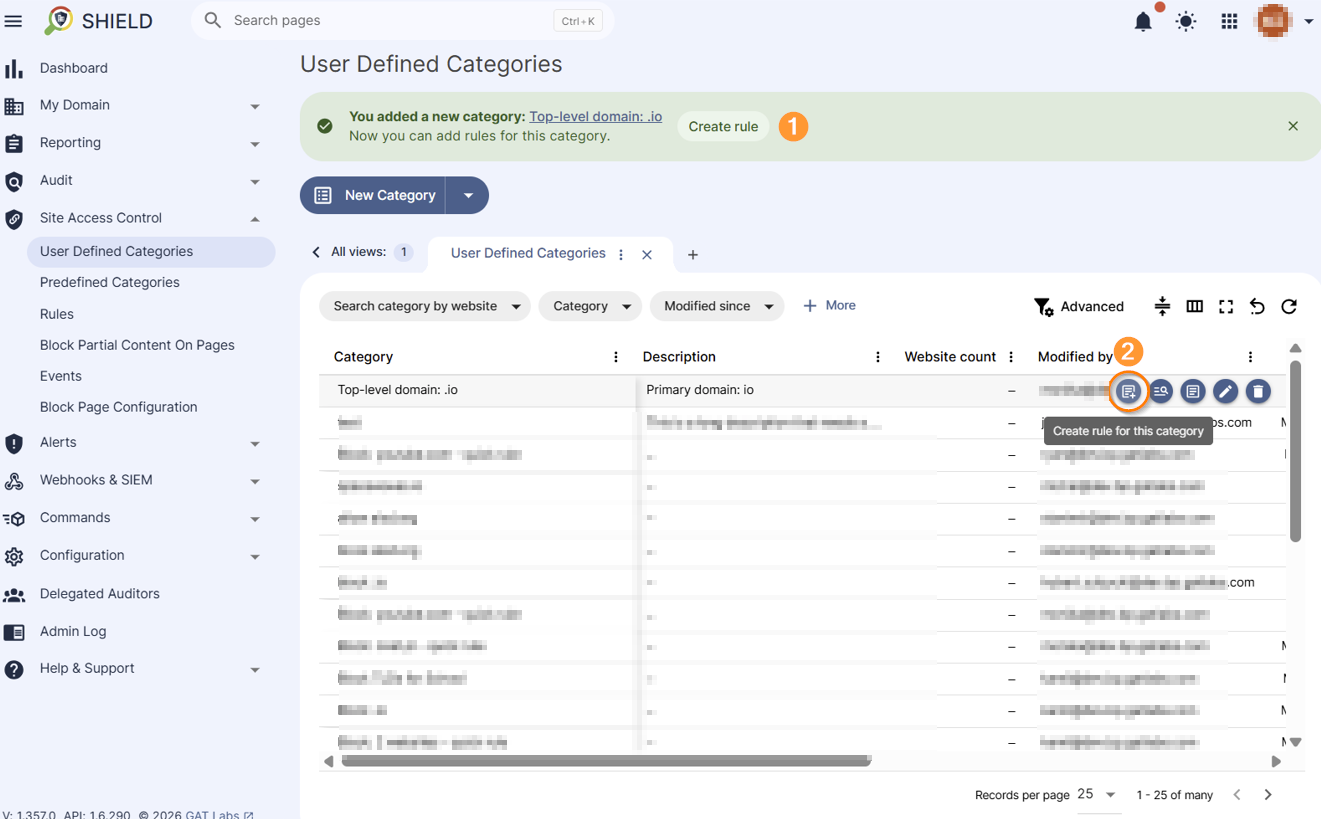The image size is (1321, 819).
Task: Click the search-list icon in the .io row
Action: pos(1161,391)
